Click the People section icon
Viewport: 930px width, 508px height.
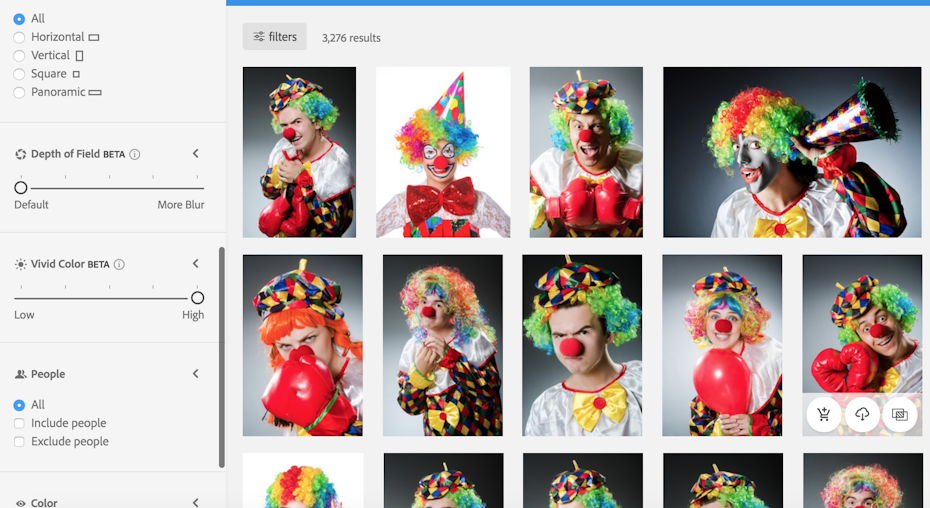pos(20,374)
